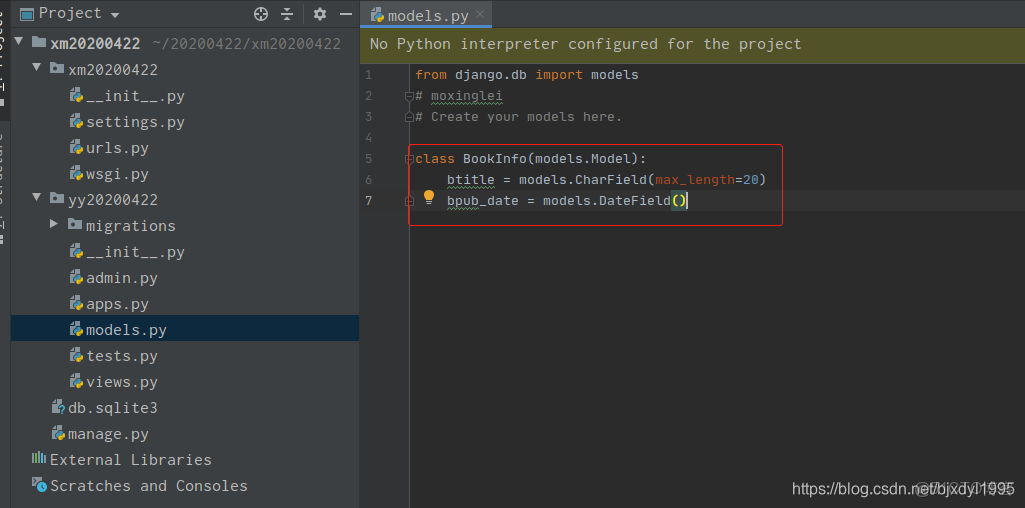Screen dimensions: 1025x508
Task: Open tests.py in project tree
Action: click(122, 356)
